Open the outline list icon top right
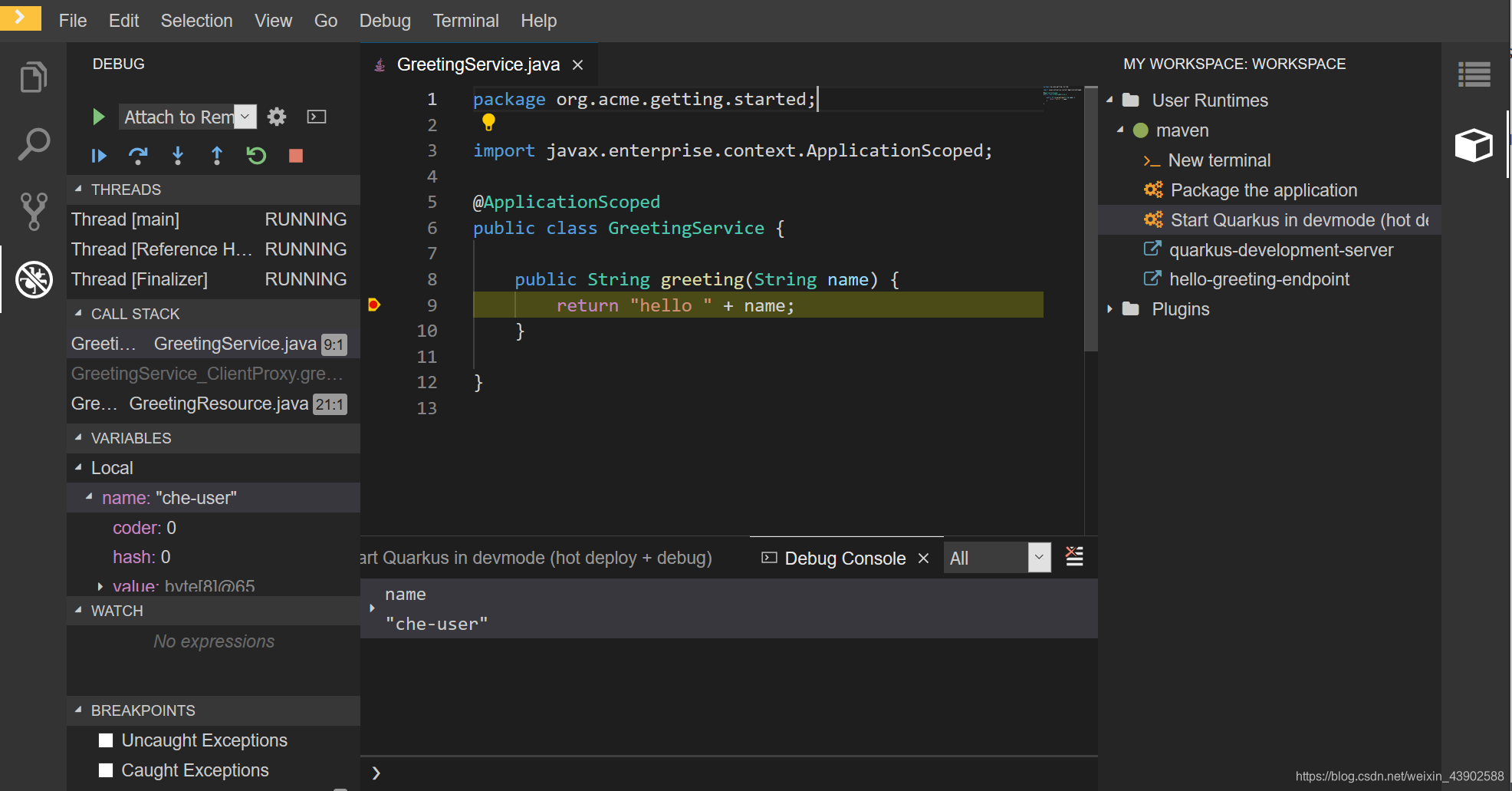Screen dimensions: 1512x791 tap(1474, 75)
